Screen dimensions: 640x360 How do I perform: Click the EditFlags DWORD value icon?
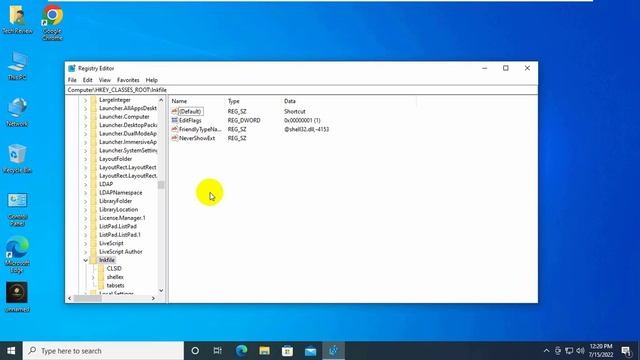point(175,120)
